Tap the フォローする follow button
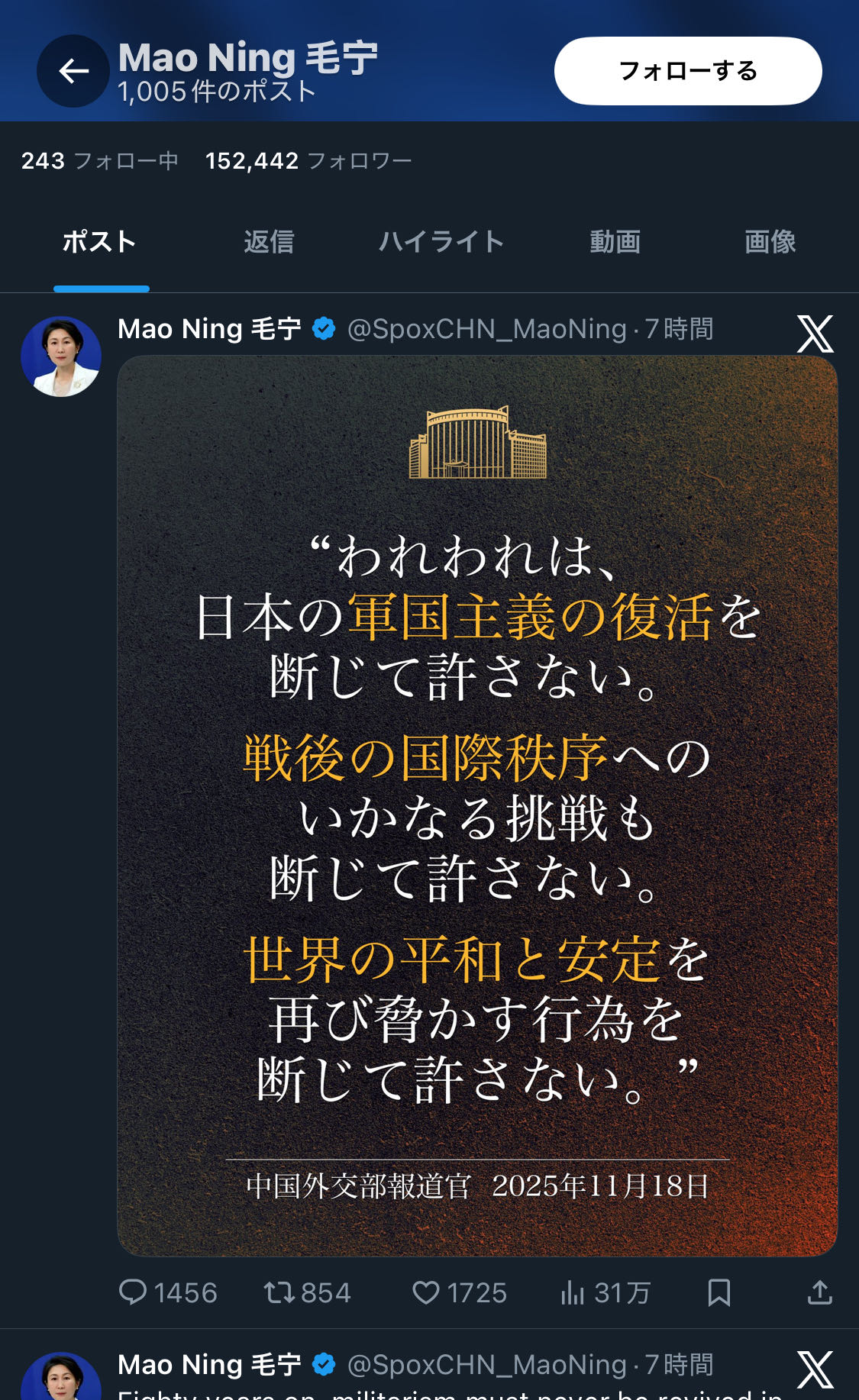Screen dimensions: 859x1400 point(688,71)
